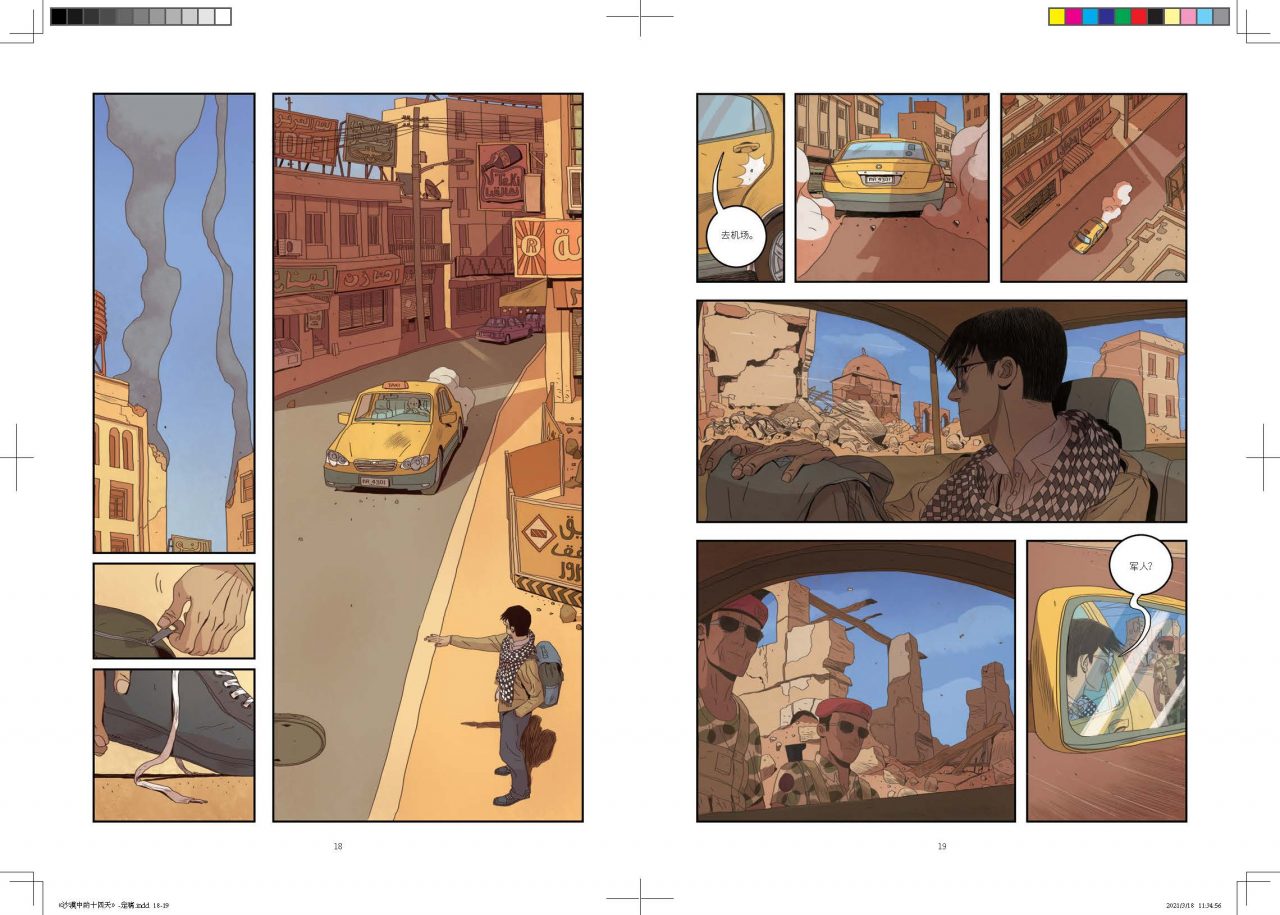Select the shoe with untied lace panel
This screenshot has height=915, width=1280.
point(174,745)
